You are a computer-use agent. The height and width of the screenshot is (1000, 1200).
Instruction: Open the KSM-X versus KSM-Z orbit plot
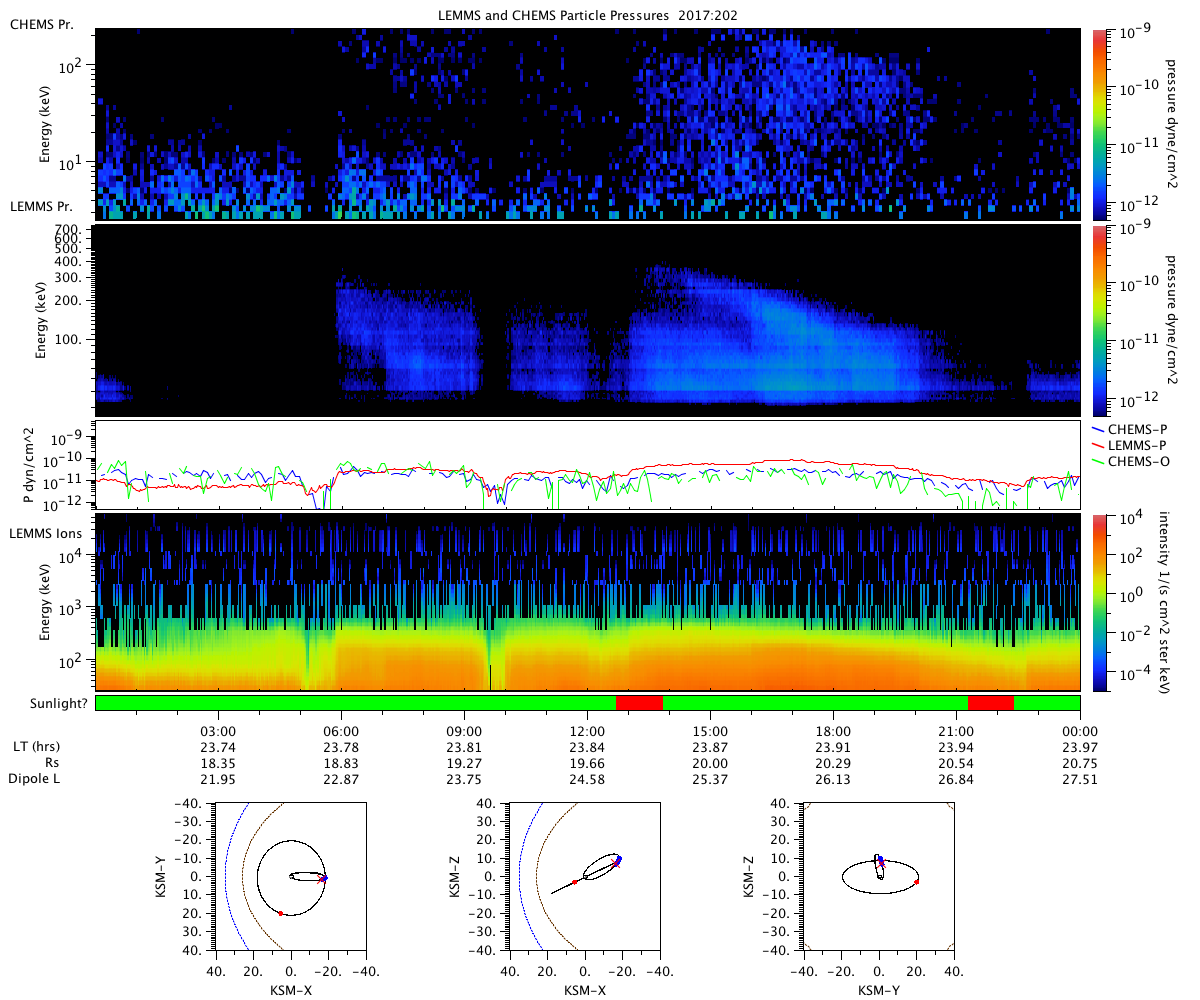click(585, 876)
